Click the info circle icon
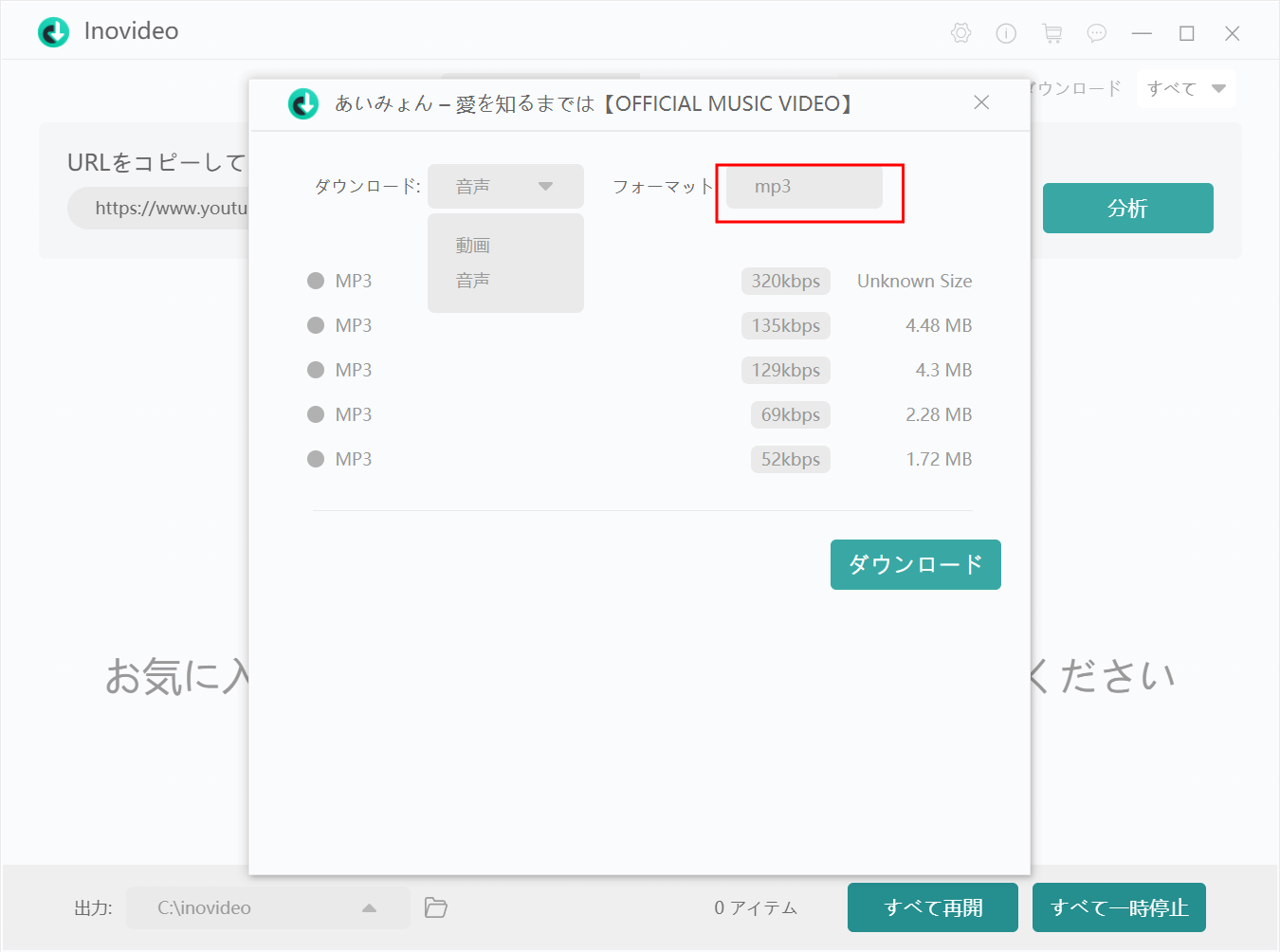The height and width of the screenshot is (952, 1280). click(1006, 33)
